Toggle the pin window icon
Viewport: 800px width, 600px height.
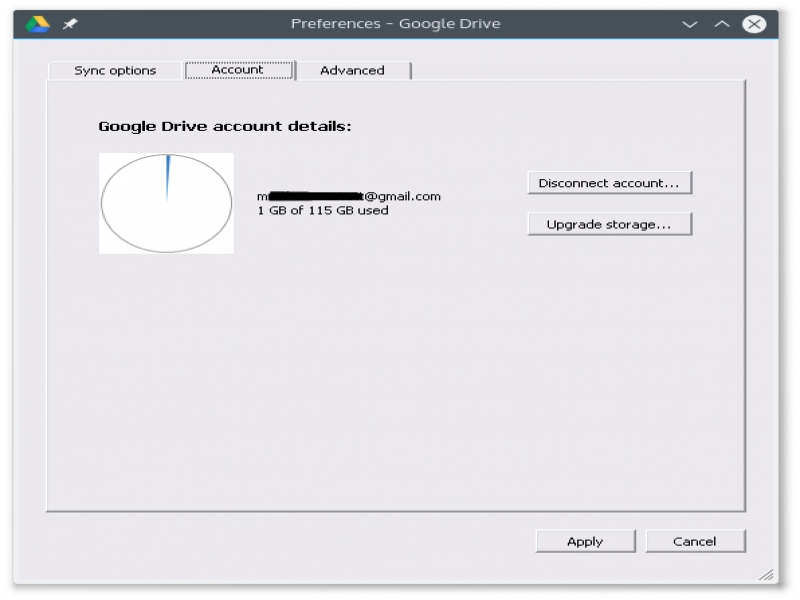point(70,24)
